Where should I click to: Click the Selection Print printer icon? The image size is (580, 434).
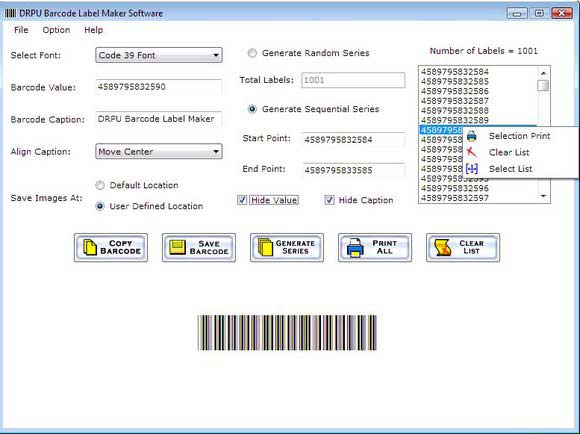[472, 136]
